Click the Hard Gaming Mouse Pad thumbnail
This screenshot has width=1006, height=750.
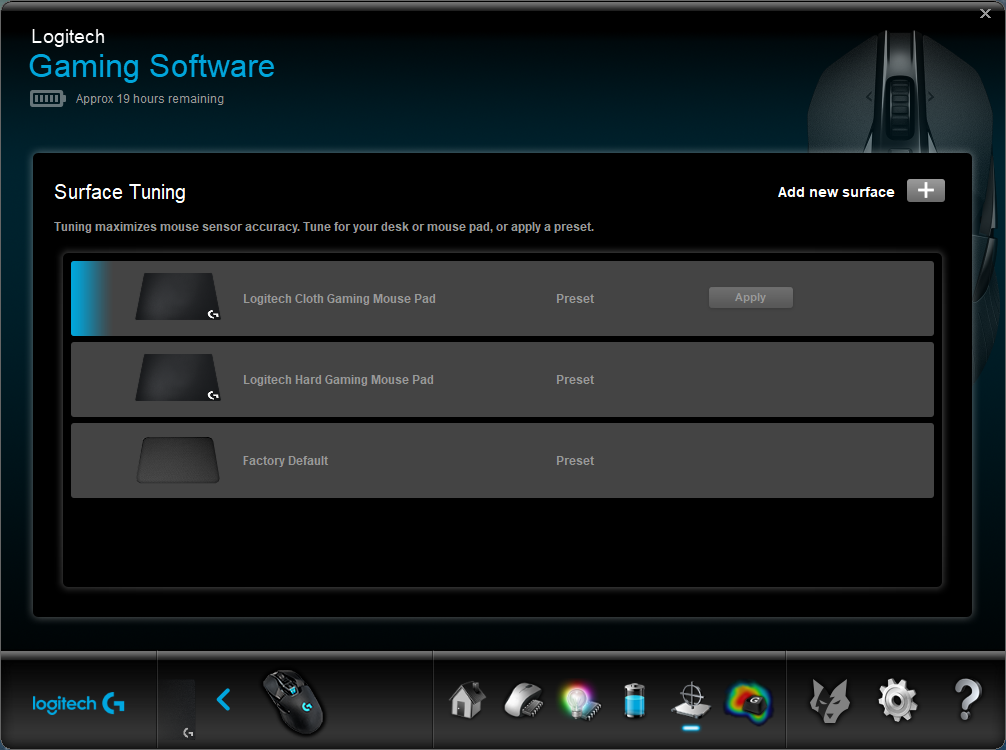(178, 378)
